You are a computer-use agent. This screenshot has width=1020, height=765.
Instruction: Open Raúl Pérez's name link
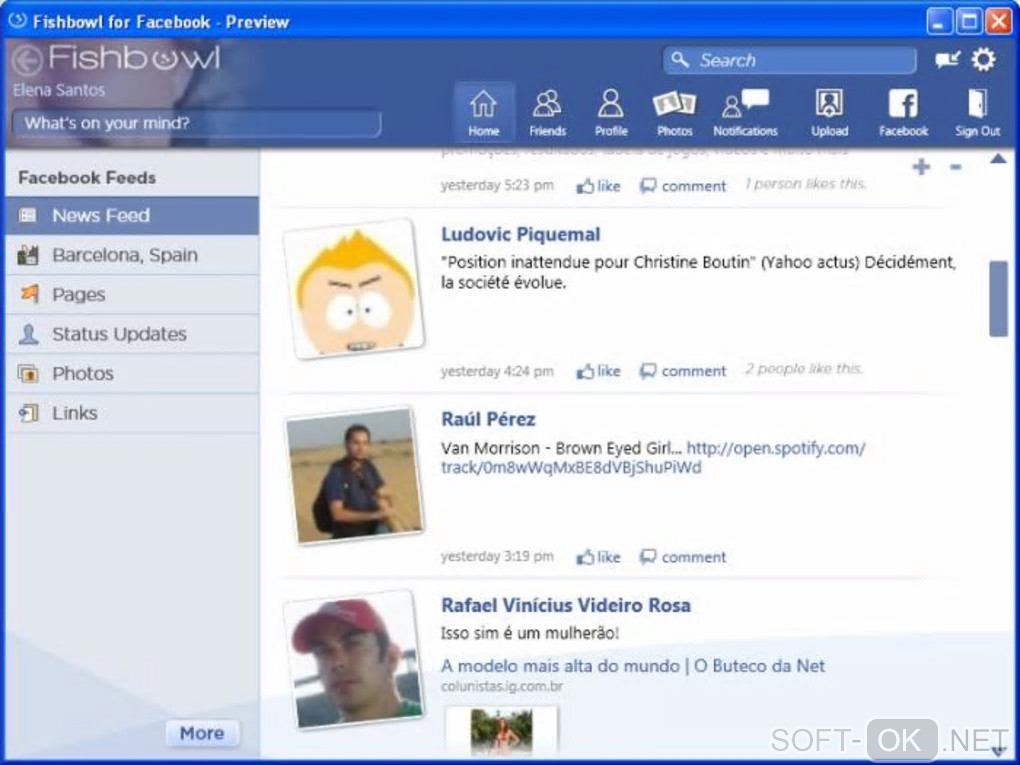pos(488,419)
